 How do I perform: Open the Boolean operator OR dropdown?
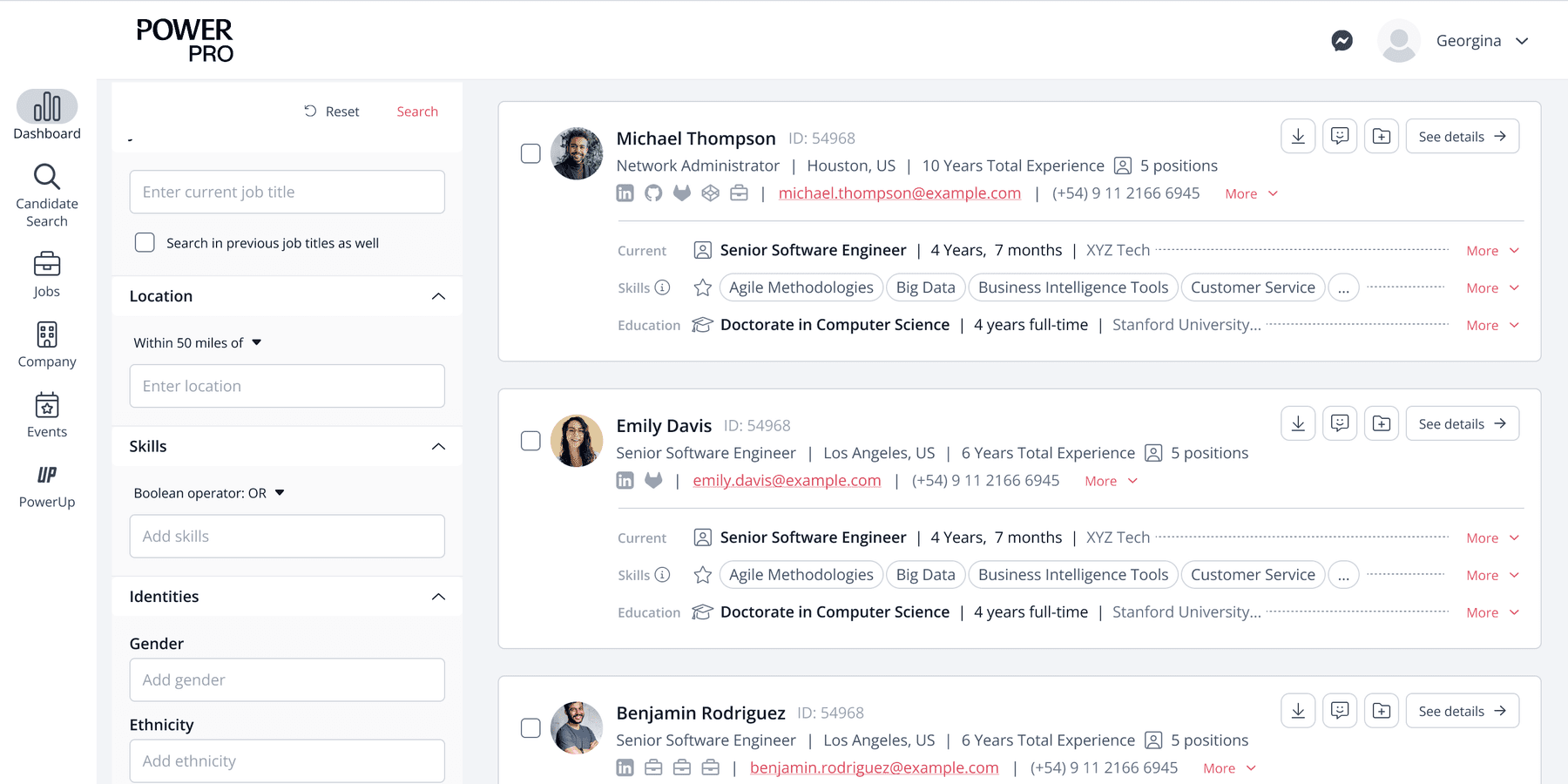pyautogui.click(x=209, y=493)
